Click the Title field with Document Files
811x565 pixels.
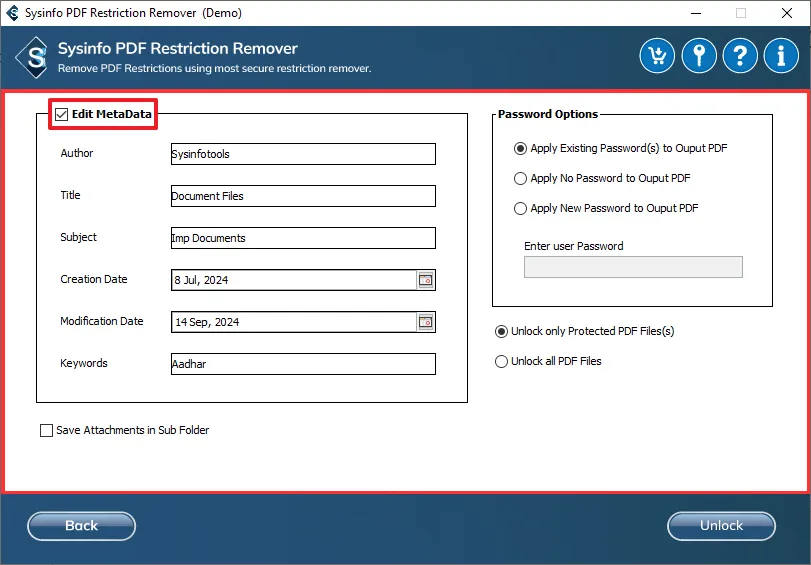click(303, 196)
